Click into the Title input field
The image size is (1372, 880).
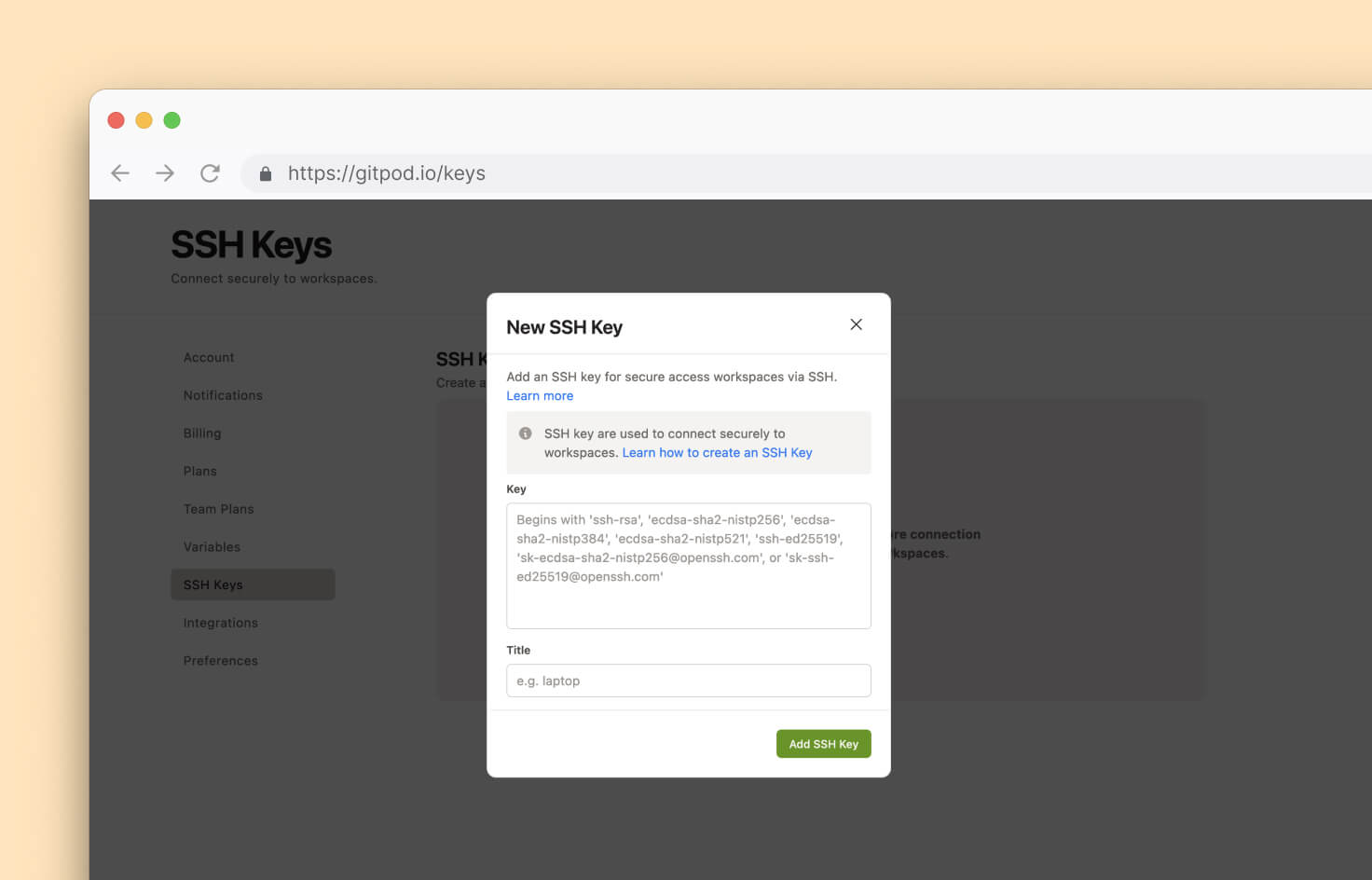[688, 681]
